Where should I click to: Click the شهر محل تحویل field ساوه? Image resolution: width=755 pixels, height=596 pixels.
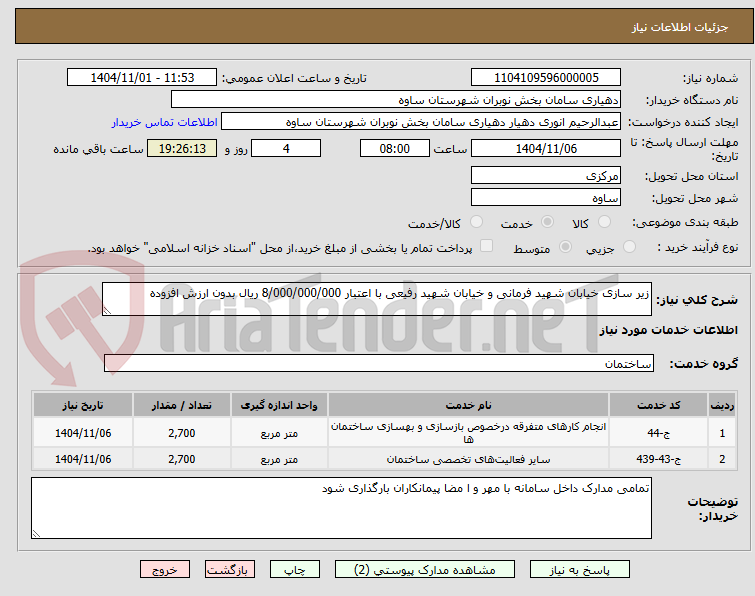[x=546, y=197]
